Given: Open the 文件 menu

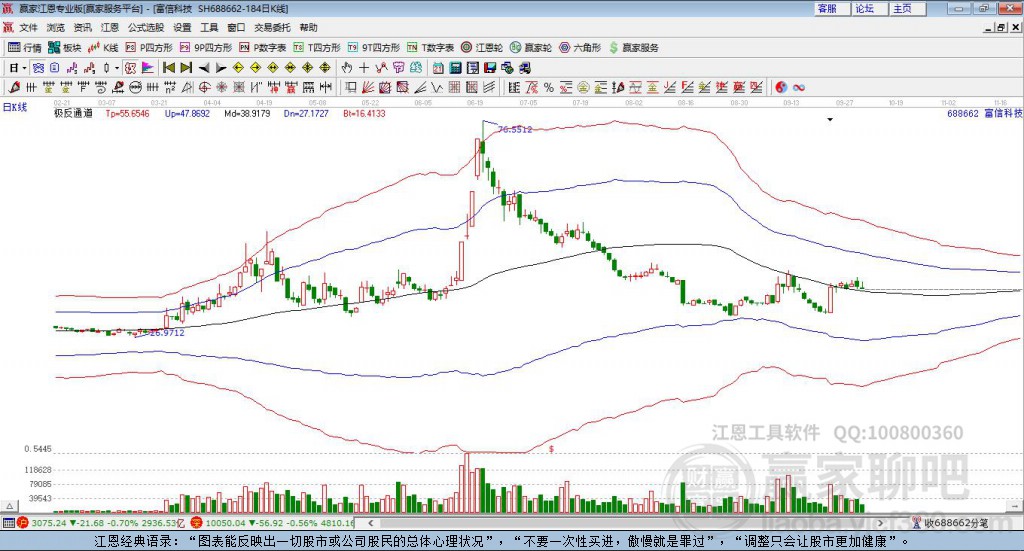Looking at the screenshot, I should (x=28, y=27).
